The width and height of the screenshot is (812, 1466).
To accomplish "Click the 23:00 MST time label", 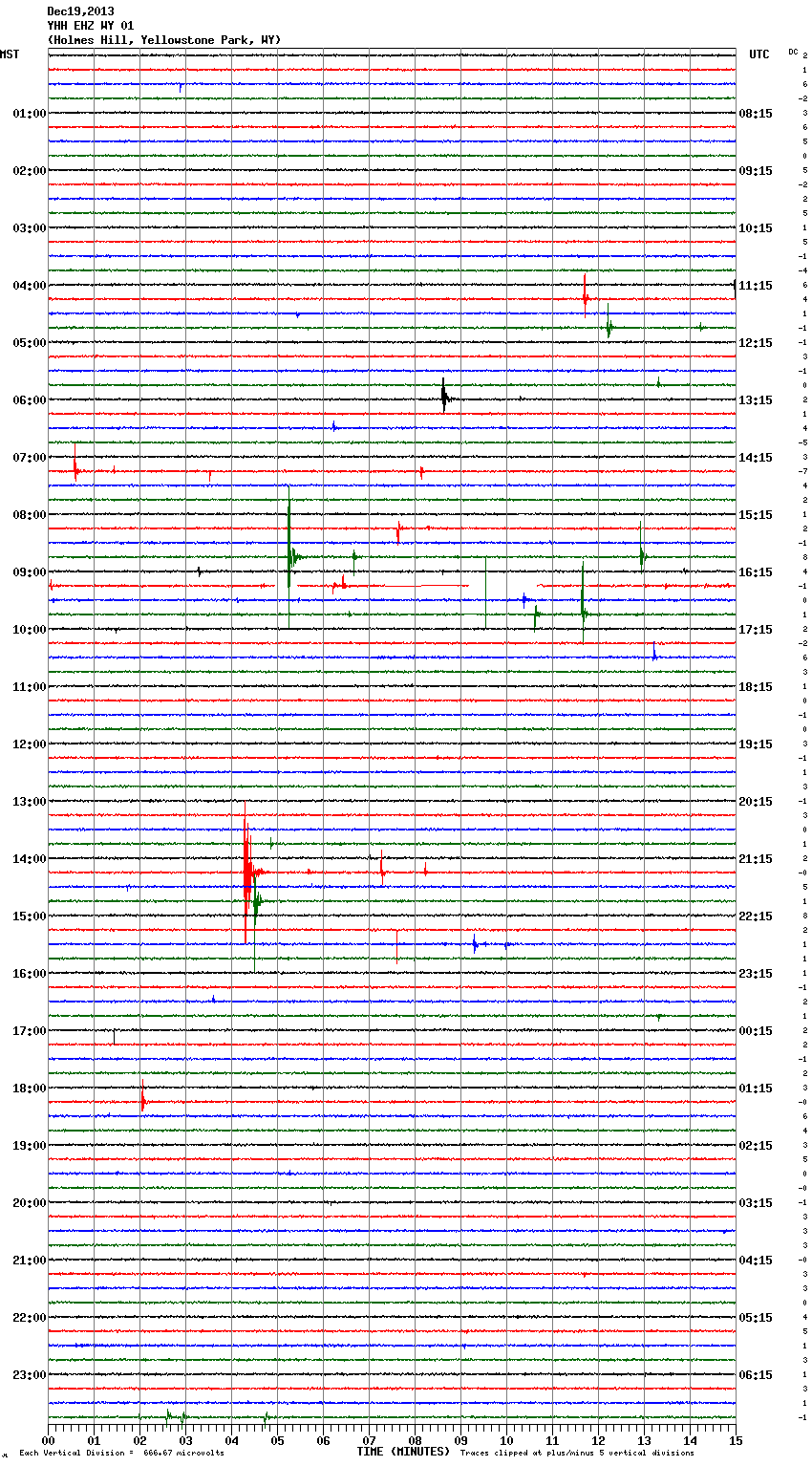I will coord(29,1375).
